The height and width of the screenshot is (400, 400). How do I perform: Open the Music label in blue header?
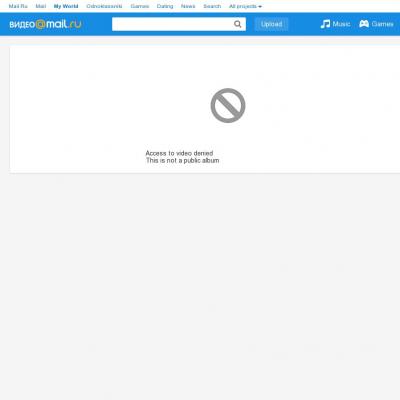tap(341, 24)
